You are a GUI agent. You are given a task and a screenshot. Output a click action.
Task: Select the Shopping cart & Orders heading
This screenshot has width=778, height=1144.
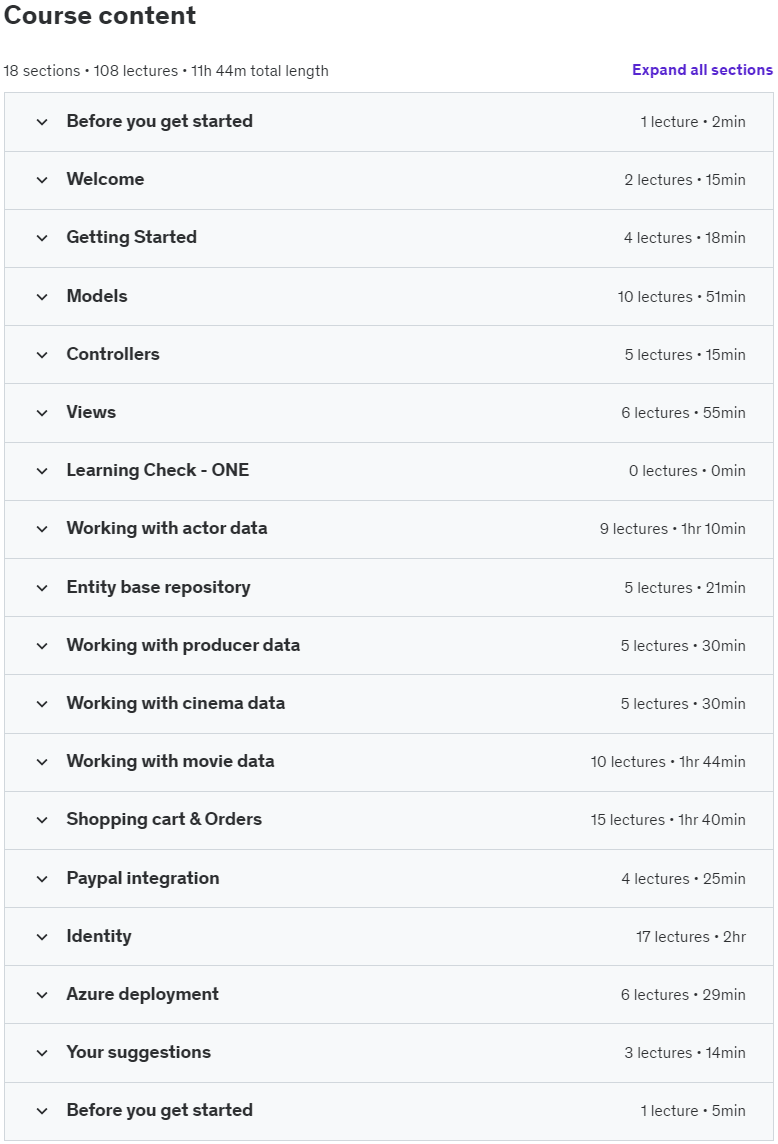pyautogui.click(x=164, y=819)
